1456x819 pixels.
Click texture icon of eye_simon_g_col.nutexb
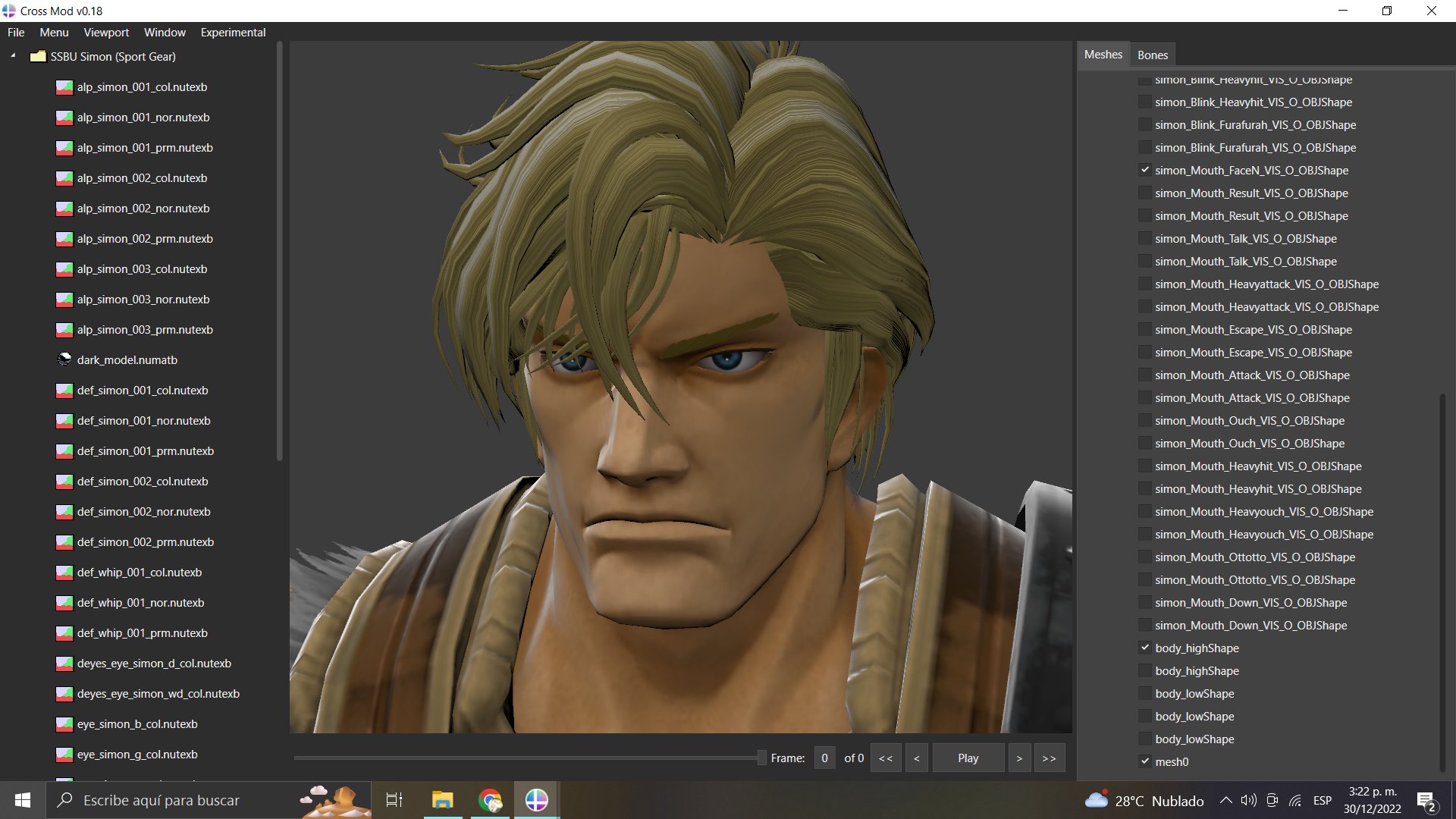coord(64,755)
